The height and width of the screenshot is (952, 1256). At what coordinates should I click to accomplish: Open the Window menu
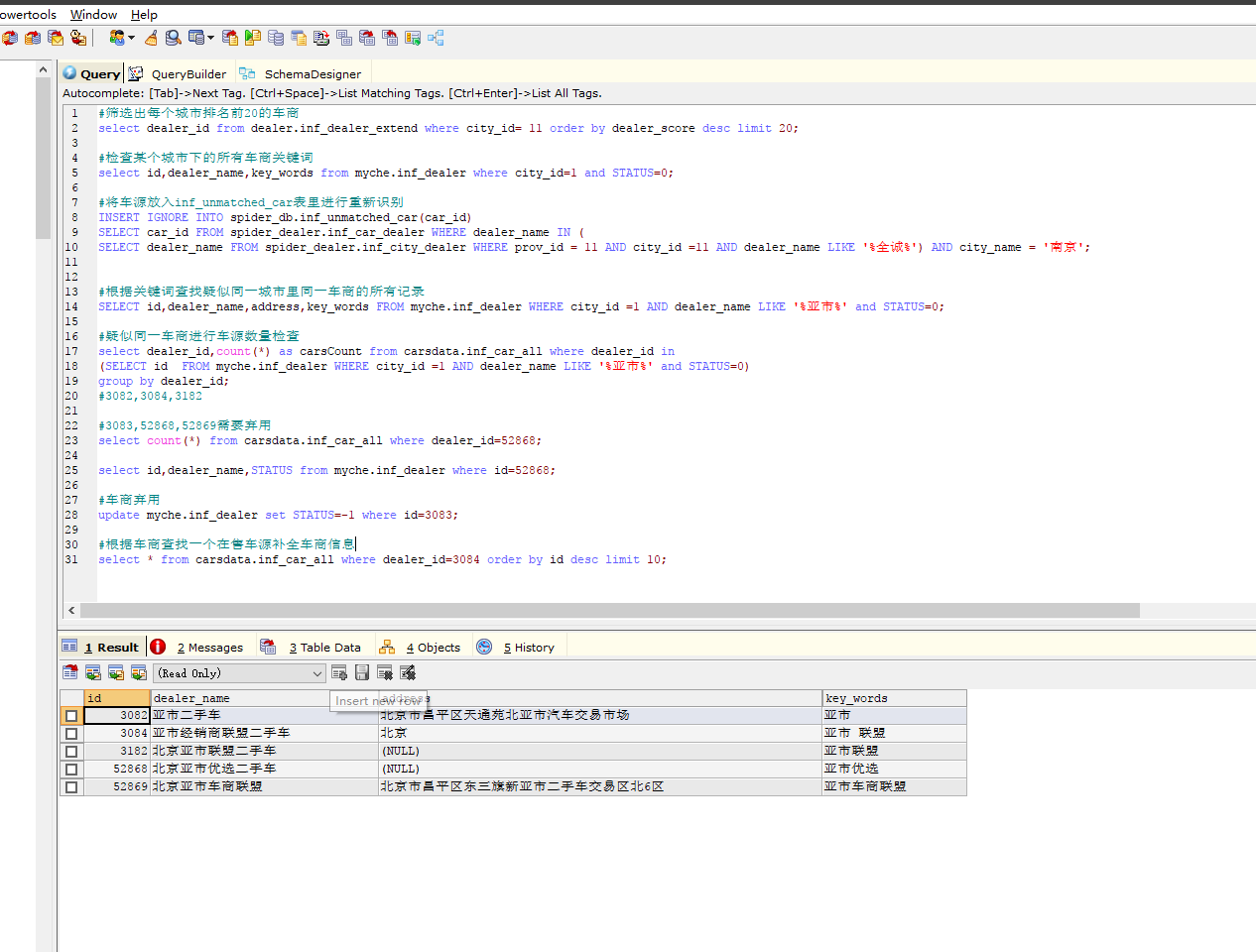pyautogui.click(x=93, y=15)
